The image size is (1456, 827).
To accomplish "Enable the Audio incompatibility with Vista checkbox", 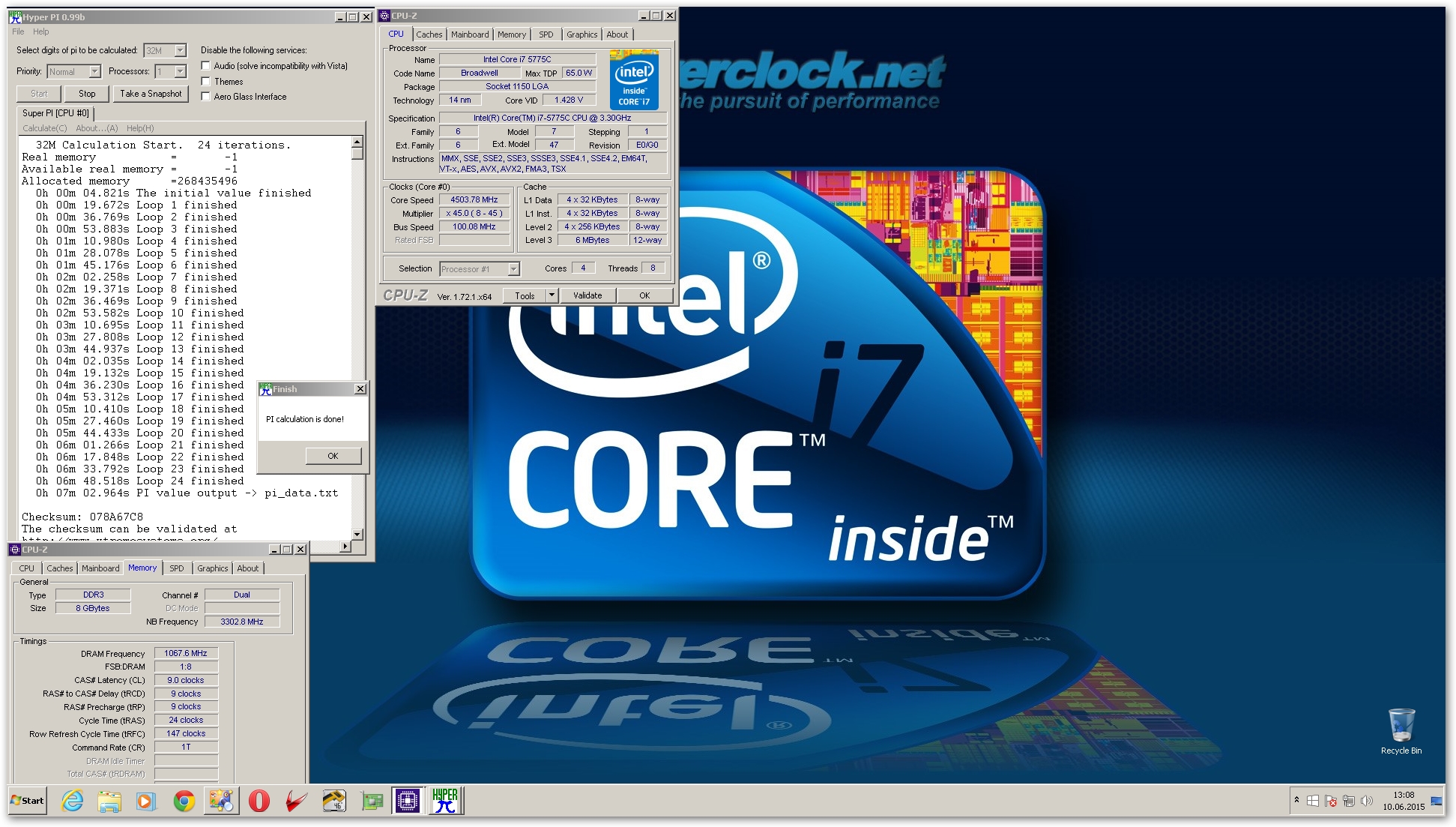I will click(x=206, y=66).
